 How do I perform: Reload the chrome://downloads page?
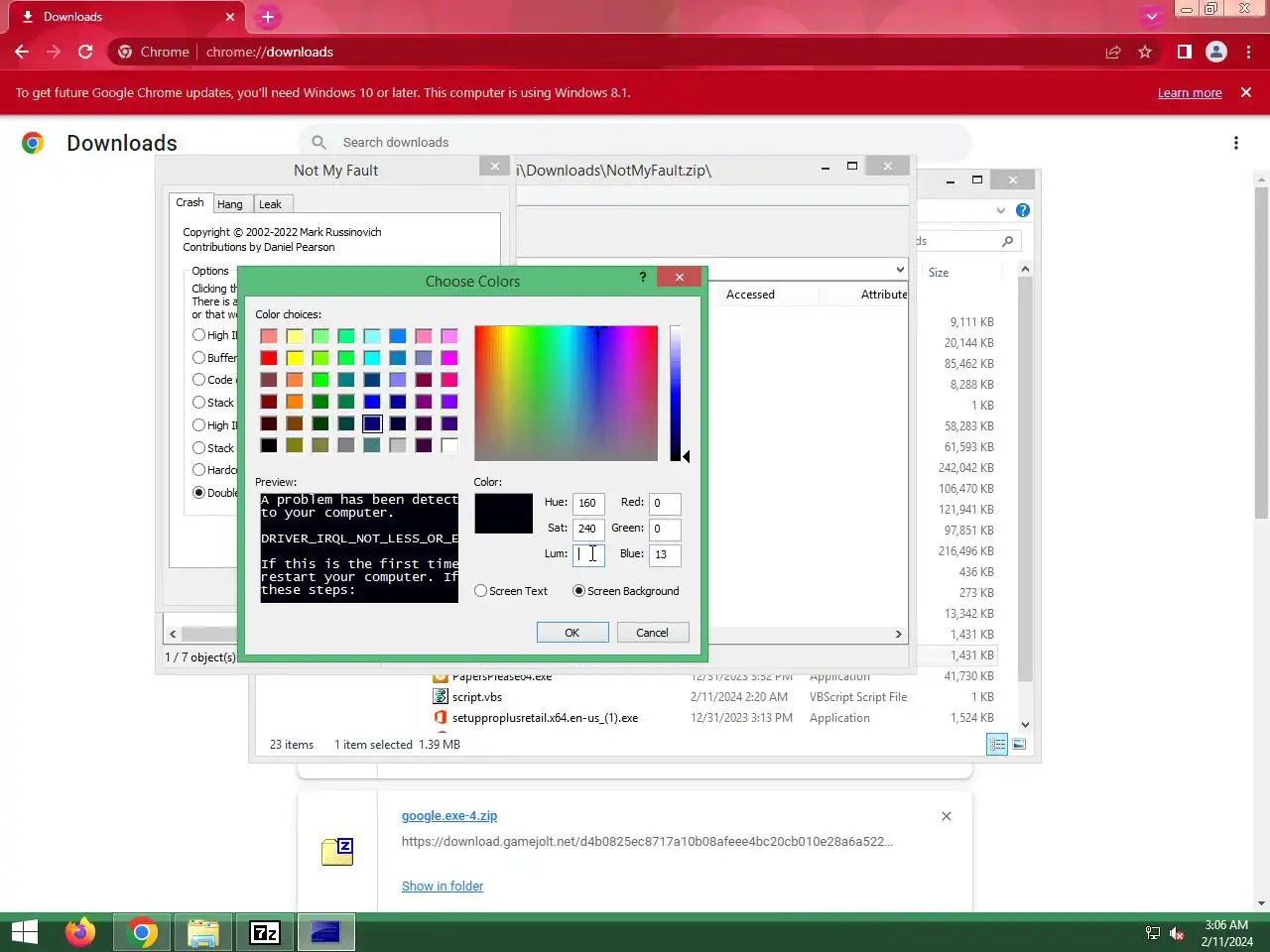[x=85, y=52]
